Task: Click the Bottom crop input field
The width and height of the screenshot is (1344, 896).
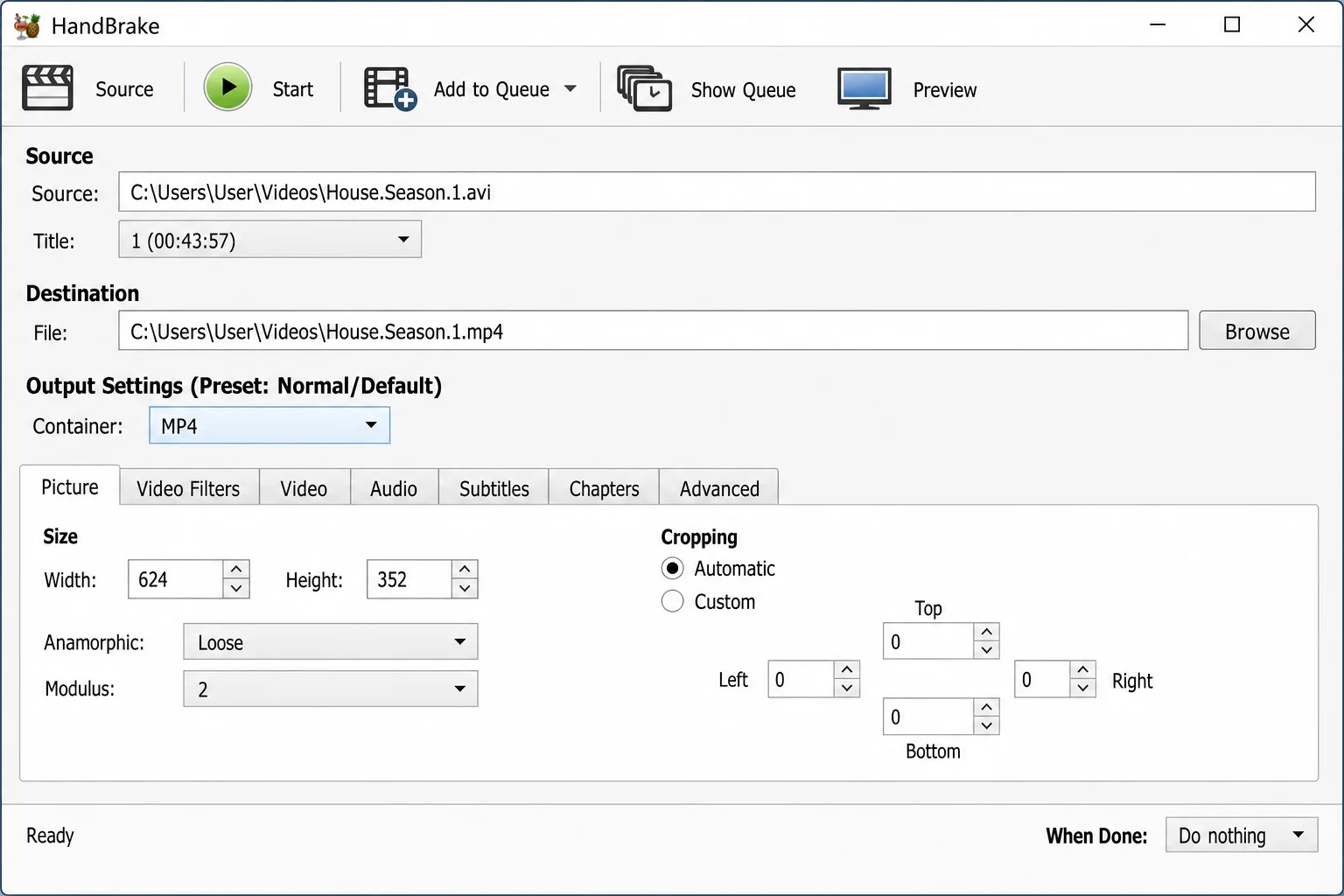Action: tap(929, 717)
